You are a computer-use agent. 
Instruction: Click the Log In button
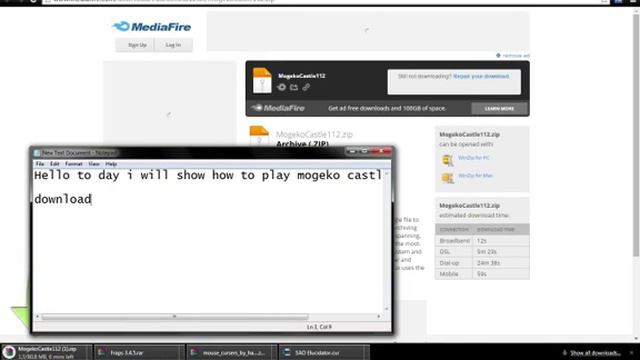(173, 45)
